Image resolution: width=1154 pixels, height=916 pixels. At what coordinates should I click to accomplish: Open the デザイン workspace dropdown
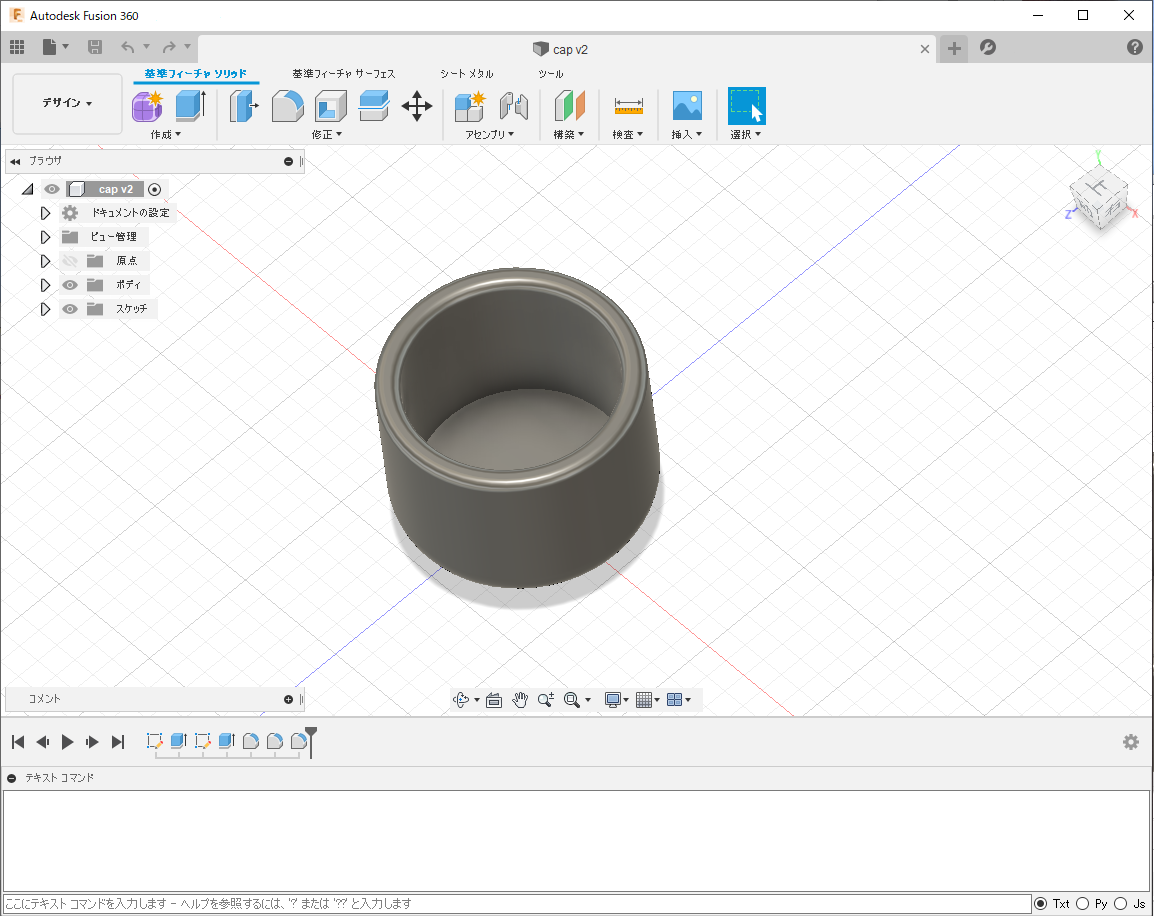(x=67, y=103)
